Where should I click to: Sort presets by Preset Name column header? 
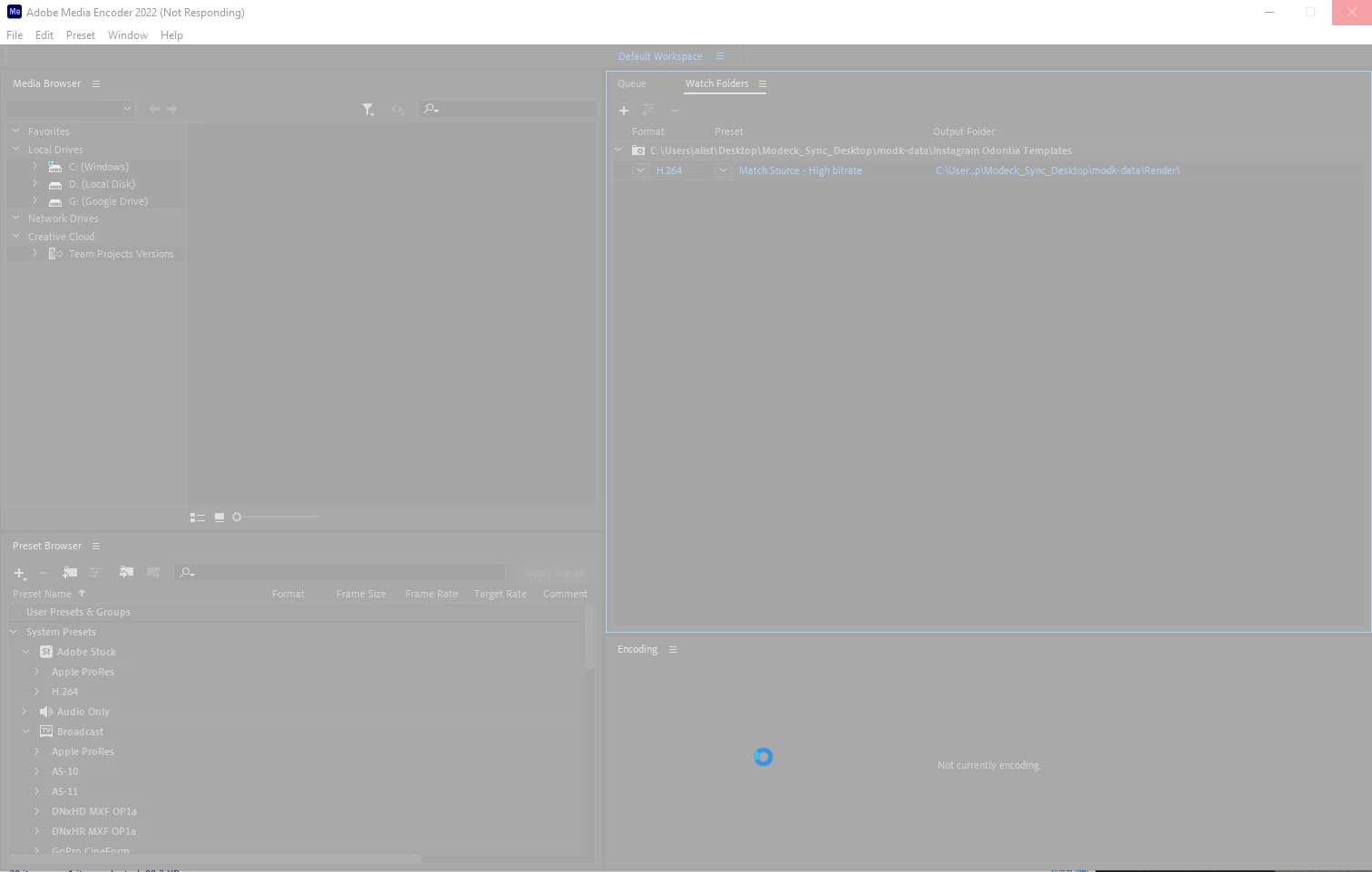click(x=43, y=594)
